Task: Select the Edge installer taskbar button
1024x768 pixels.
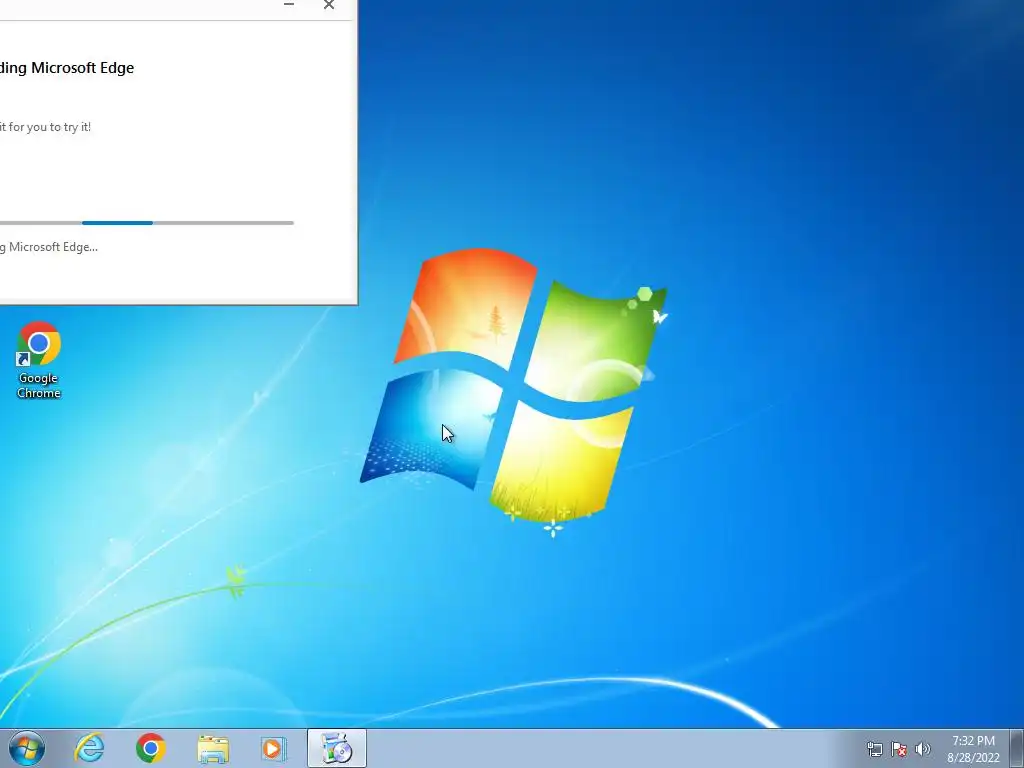Action: [x=337, y=748]
